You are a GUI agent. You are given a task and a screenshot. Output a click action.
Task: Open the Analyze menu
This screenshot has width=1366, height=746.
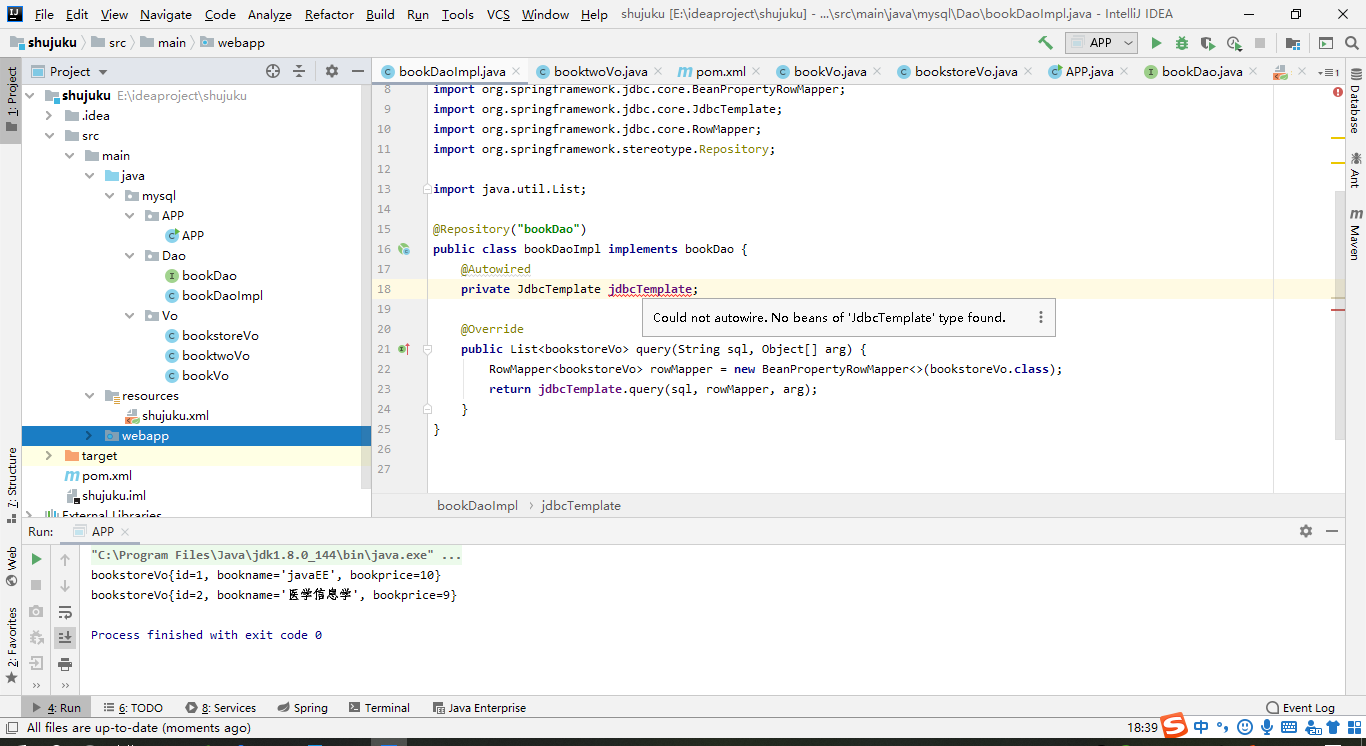[269, 14]
